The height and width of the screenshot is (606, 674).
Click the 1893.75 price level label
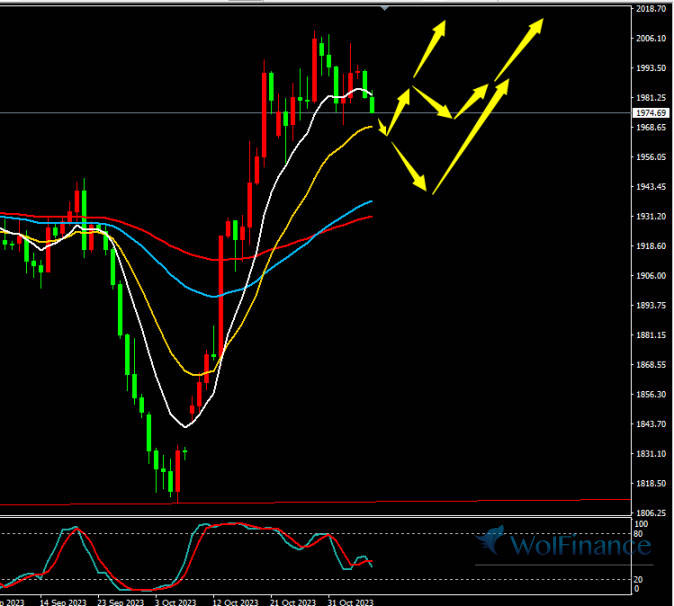[x=651, y=305]
